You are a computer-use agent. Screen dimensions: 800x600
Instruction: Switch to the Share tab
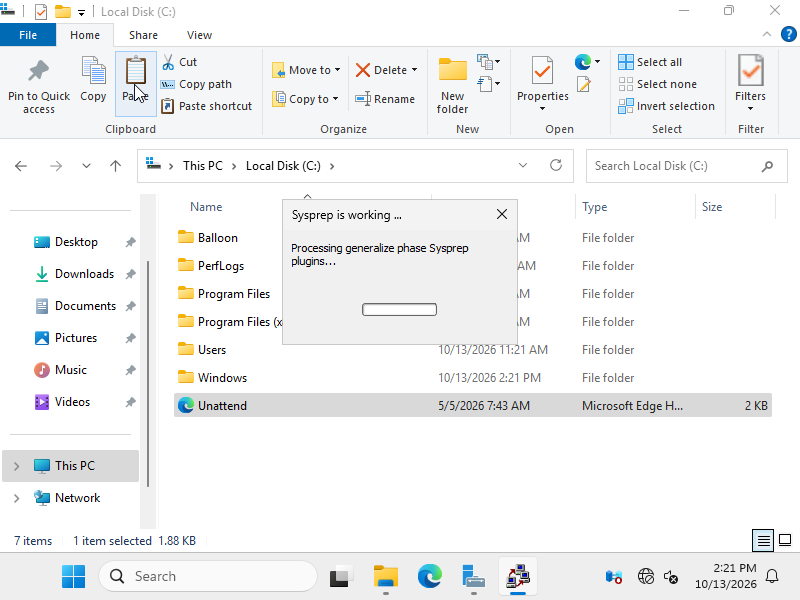(x=143, y=35)
